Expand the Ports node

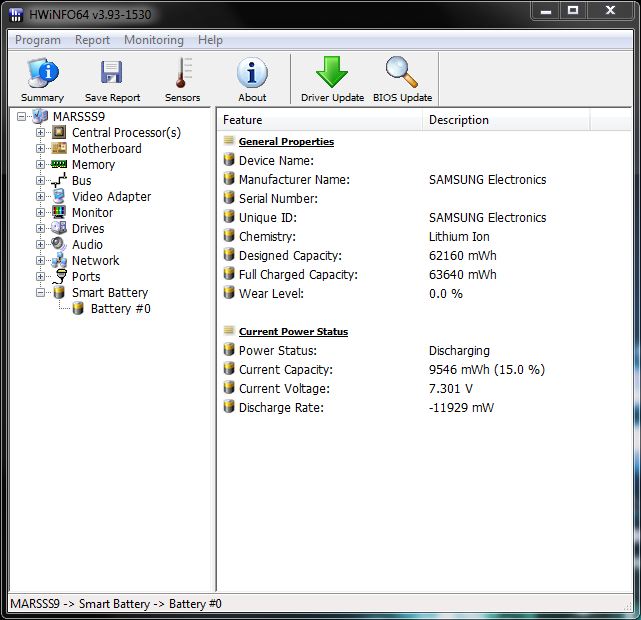pos(40,276)
